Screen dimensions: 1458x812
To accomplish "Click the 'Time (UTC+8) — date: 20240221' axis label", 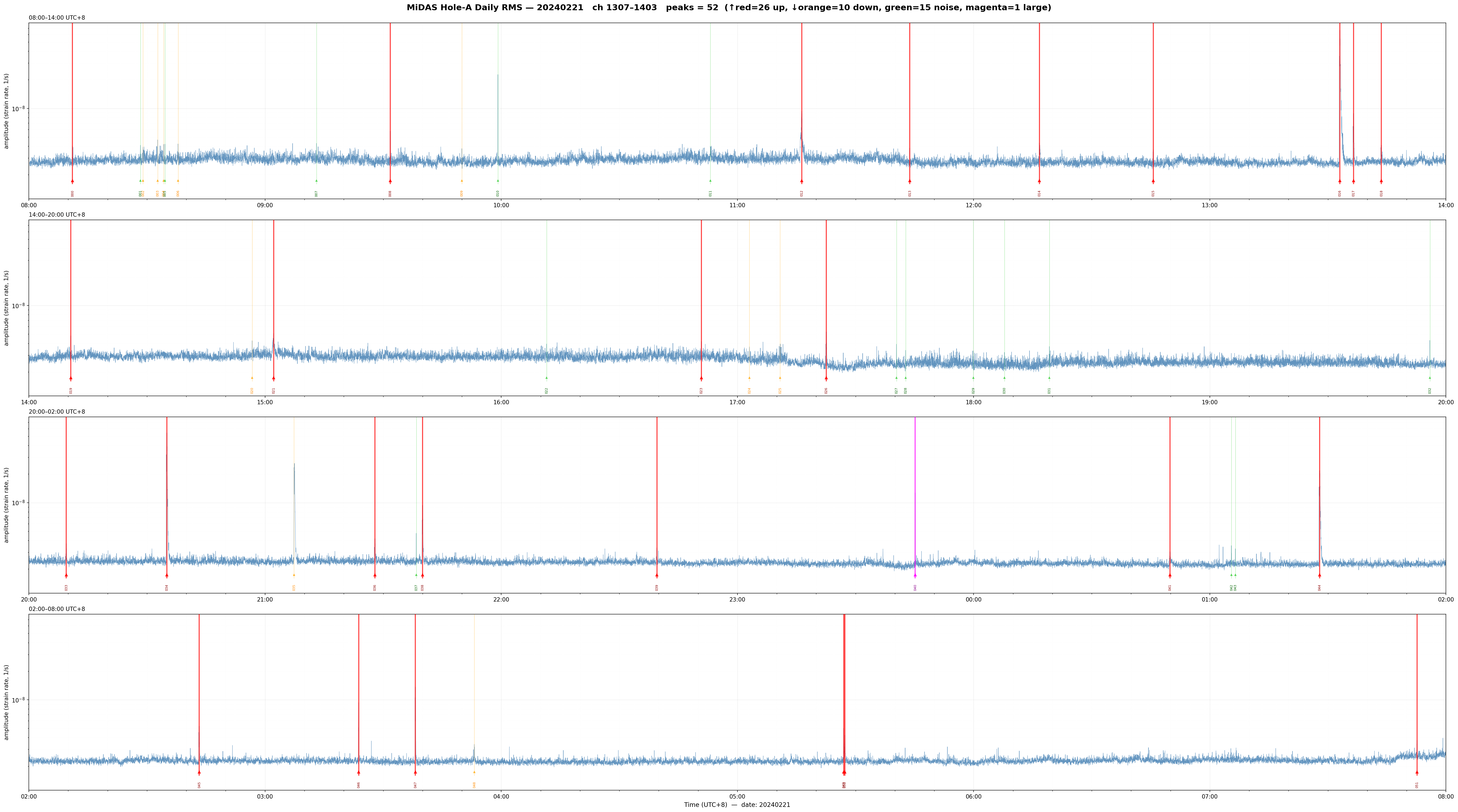I will pyautogui.click(x=737, y=805).
